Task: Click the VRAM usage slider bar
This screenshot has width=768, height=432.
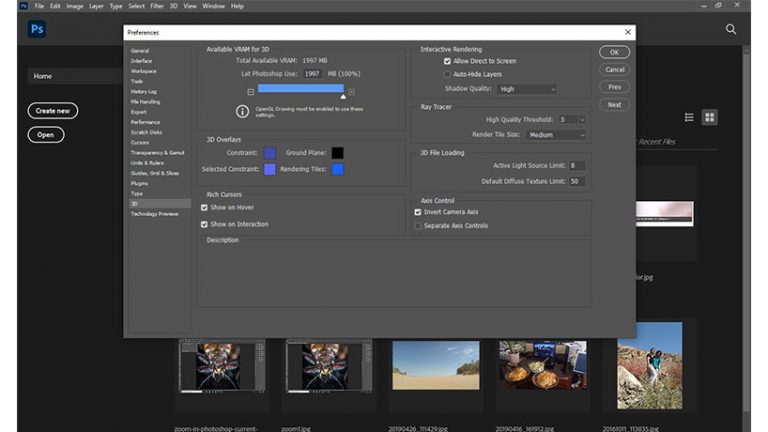Action: tap(301, 89)
